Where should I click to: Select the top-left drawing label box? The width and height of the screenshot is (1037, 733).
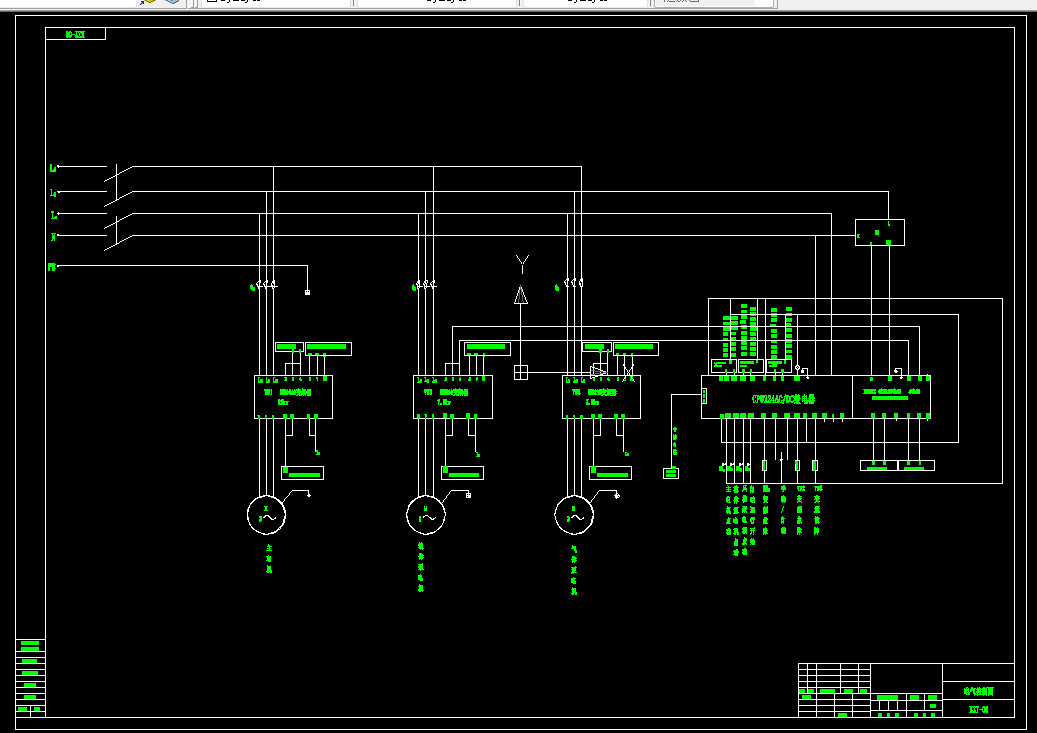point(75,34)
